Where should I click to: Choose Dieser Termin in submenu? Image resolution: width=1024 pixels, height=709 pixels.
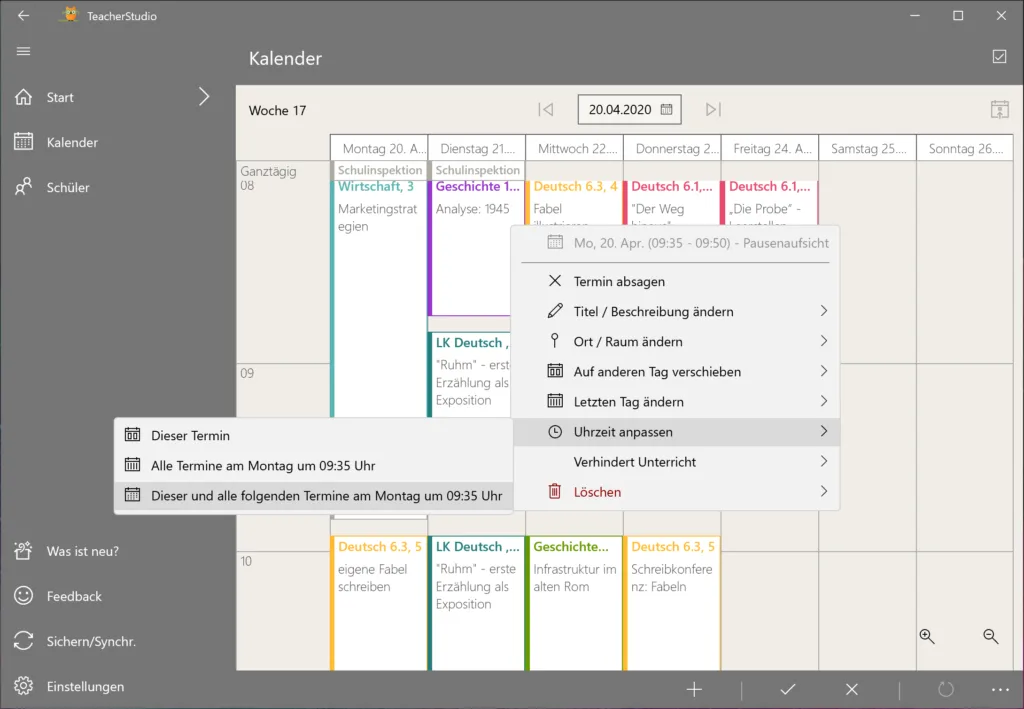tap(313, 435)
